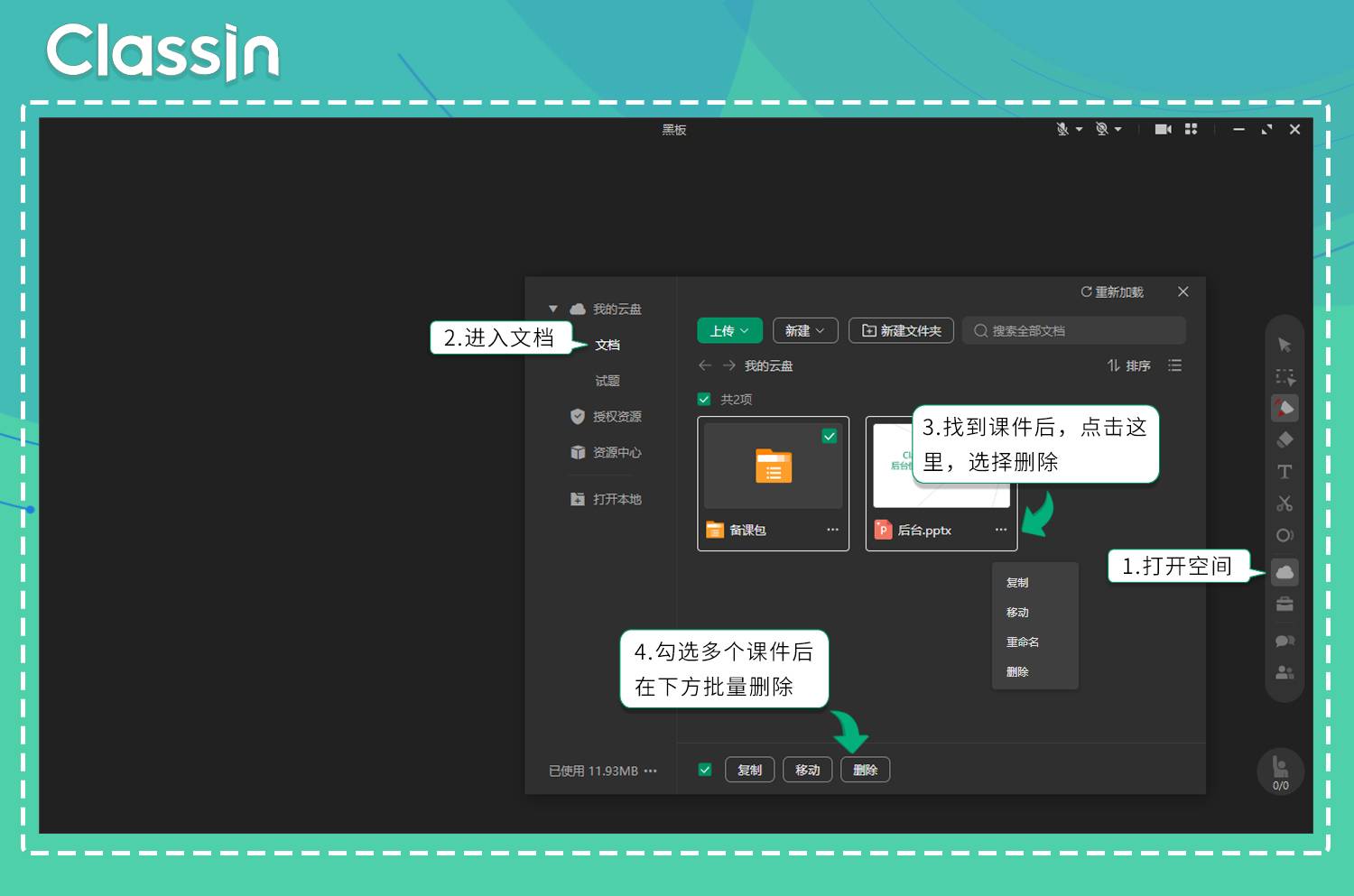Select 我的云盘 in sidebar
The height and width of the screenshot is (896, 1354).
(x=617, y=309)
